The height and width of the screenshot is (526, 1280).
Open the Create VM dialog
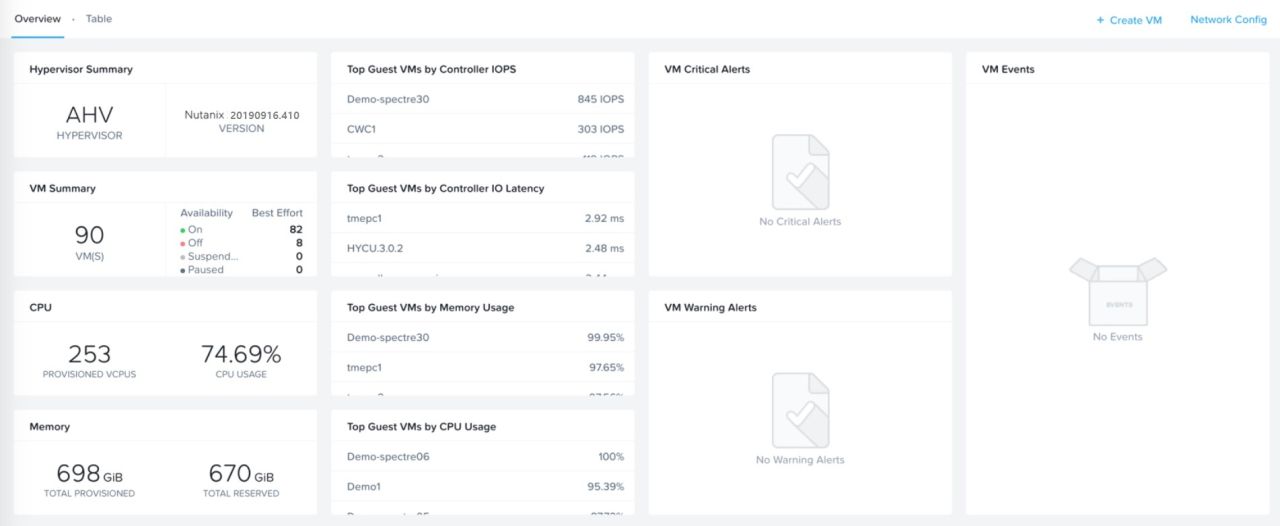coord(1129,20)
